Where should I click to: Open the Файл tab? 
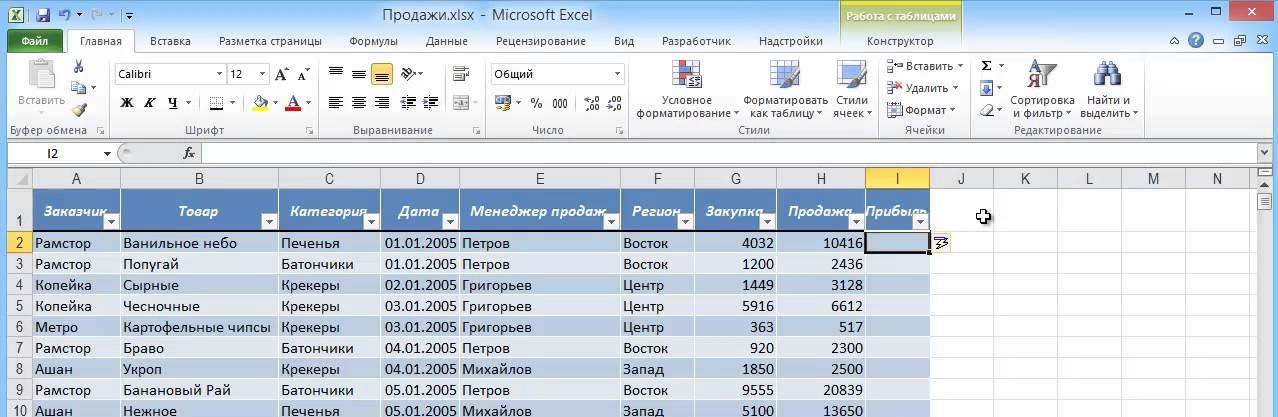pyautogui.click(x=35, y=41)
